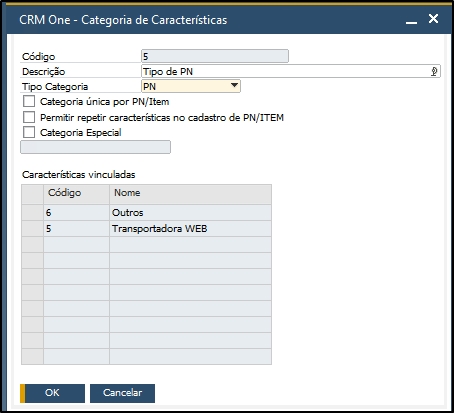Click into the Descrição text field
Viewport: 454px width, 413px height.
[x=291, y=71]
